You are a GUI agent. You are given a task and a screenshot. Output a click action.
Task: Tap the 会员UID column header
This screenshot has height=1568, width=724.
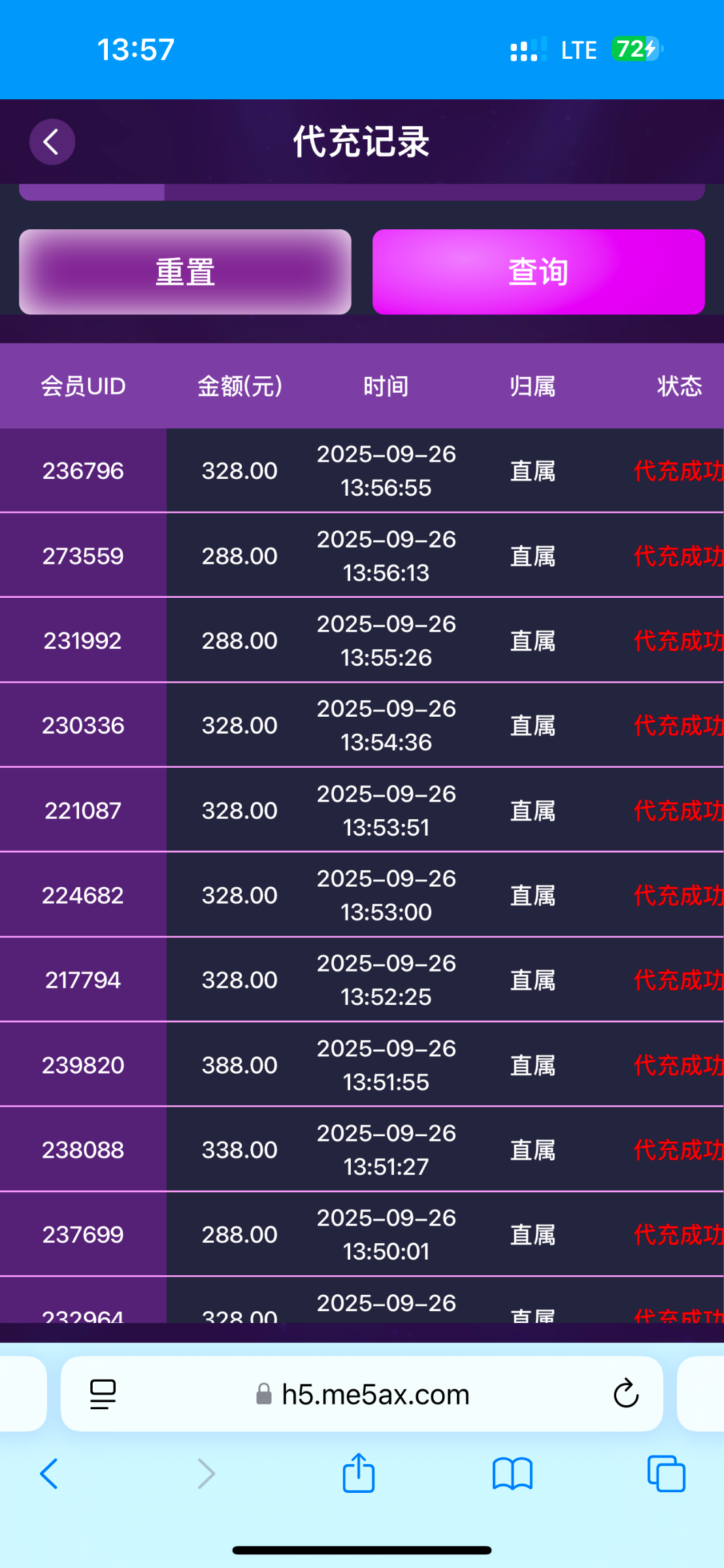[x=83, y=386]
